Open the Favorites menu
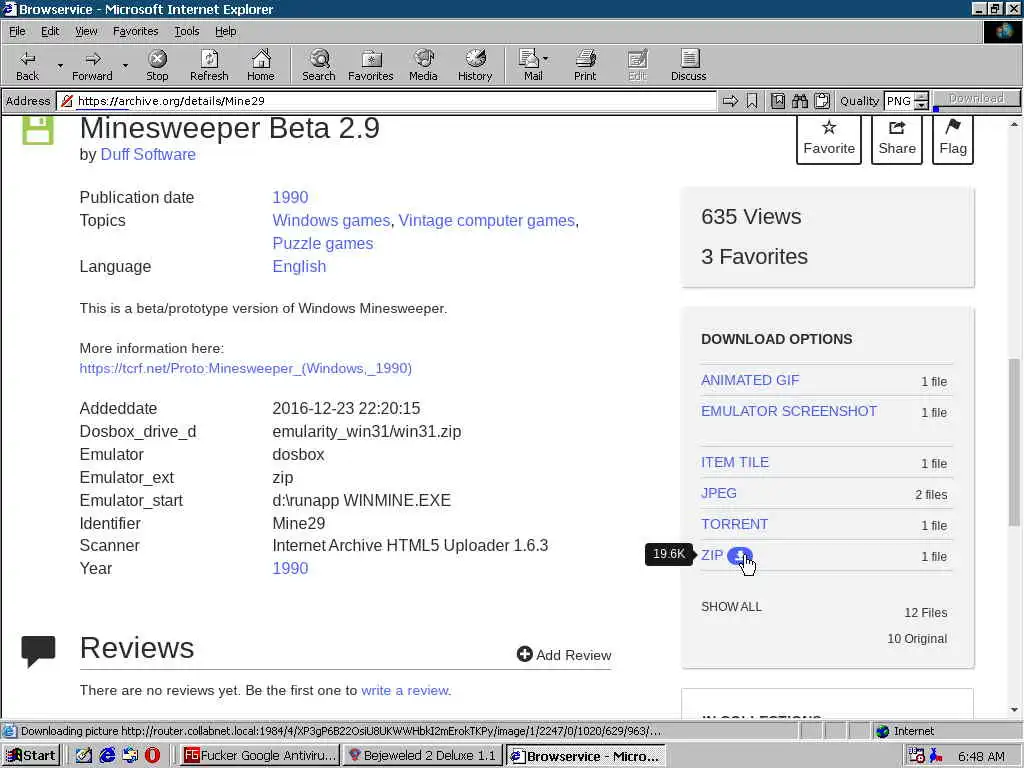This screenshot has width=1024, height=768. coord(135,31)
